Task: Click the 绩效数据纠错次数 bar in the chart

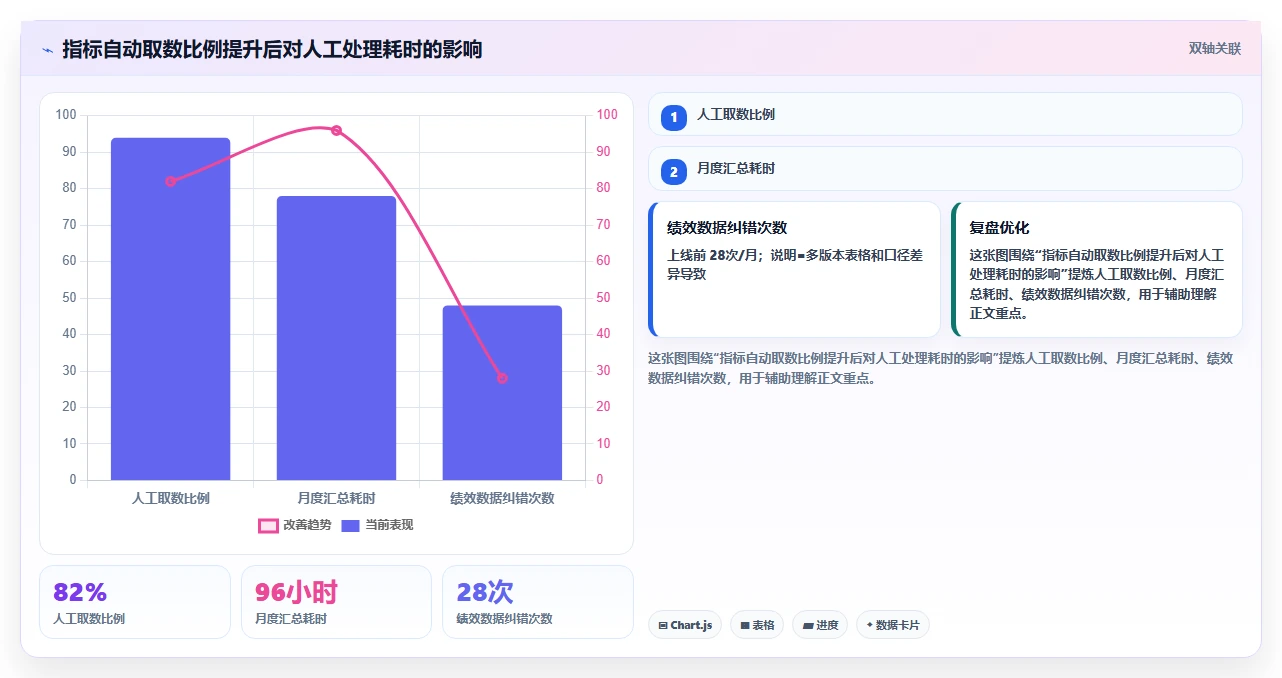Action: [502, 393]
